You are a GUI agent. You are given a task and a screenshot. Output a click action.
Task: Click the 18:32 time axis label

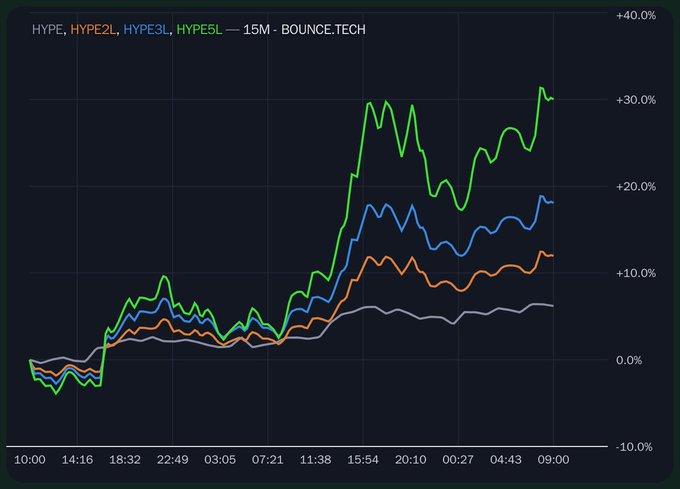(x=125, y=460)
